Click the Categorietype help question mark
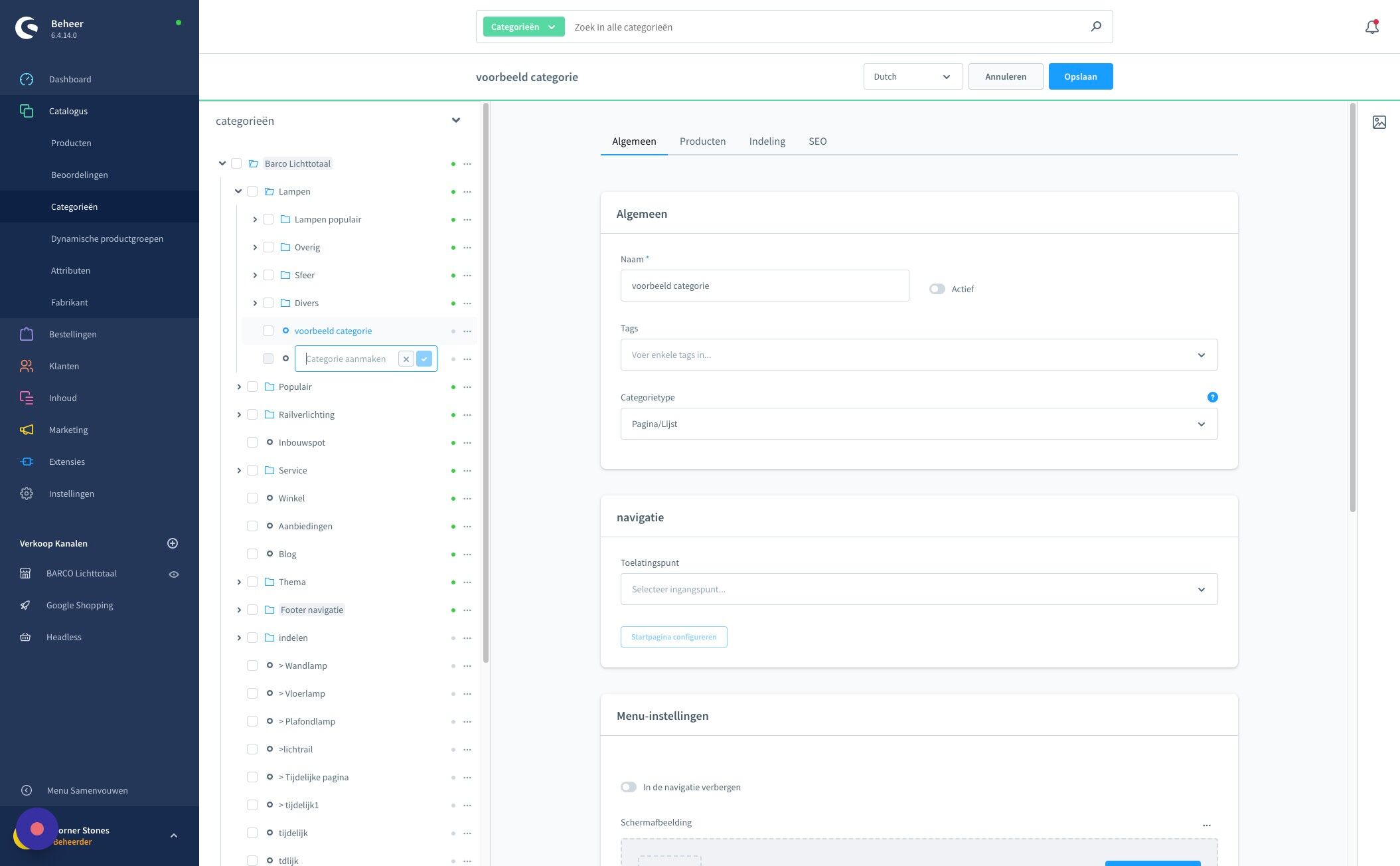The height and width of the screenshot is (866, 1400). tap(1213, 396)
